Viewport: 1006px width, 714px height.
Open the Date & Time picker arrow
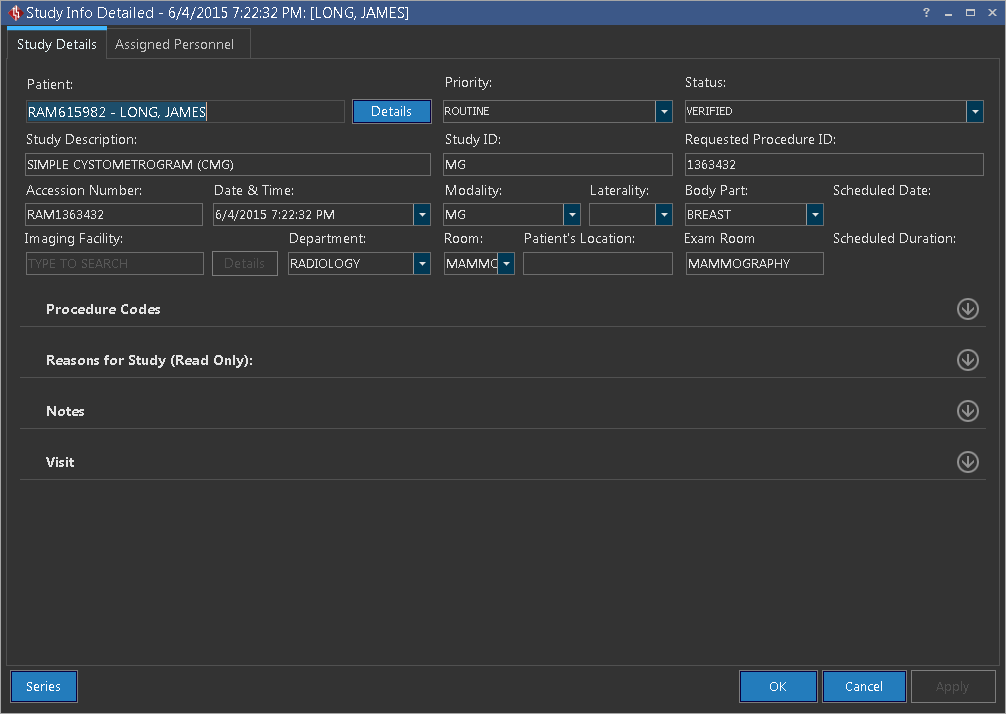[x=422, y=215]
